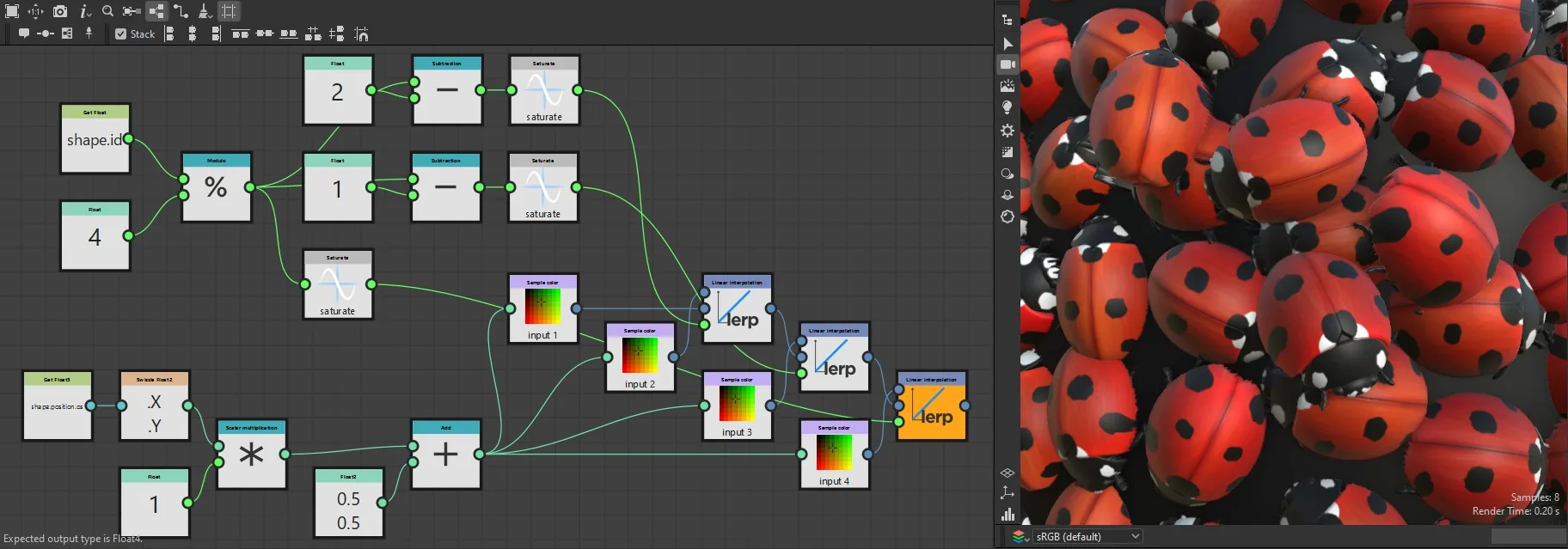Click the graph share/branch icon
This screenshot has width=1568, height=549.
click(67, 34)
